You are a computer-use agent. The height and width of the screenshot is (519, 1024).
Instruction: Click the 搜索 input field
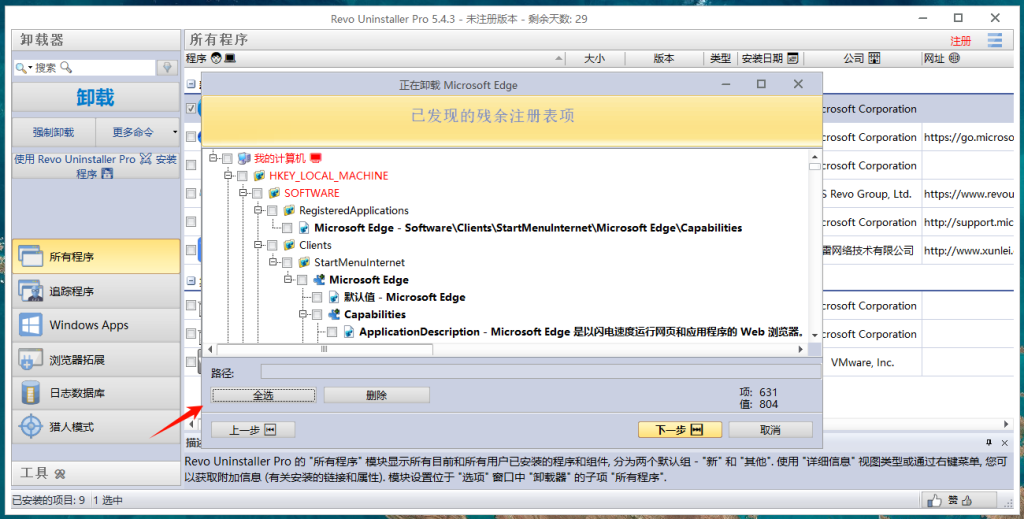click(85, 67)
